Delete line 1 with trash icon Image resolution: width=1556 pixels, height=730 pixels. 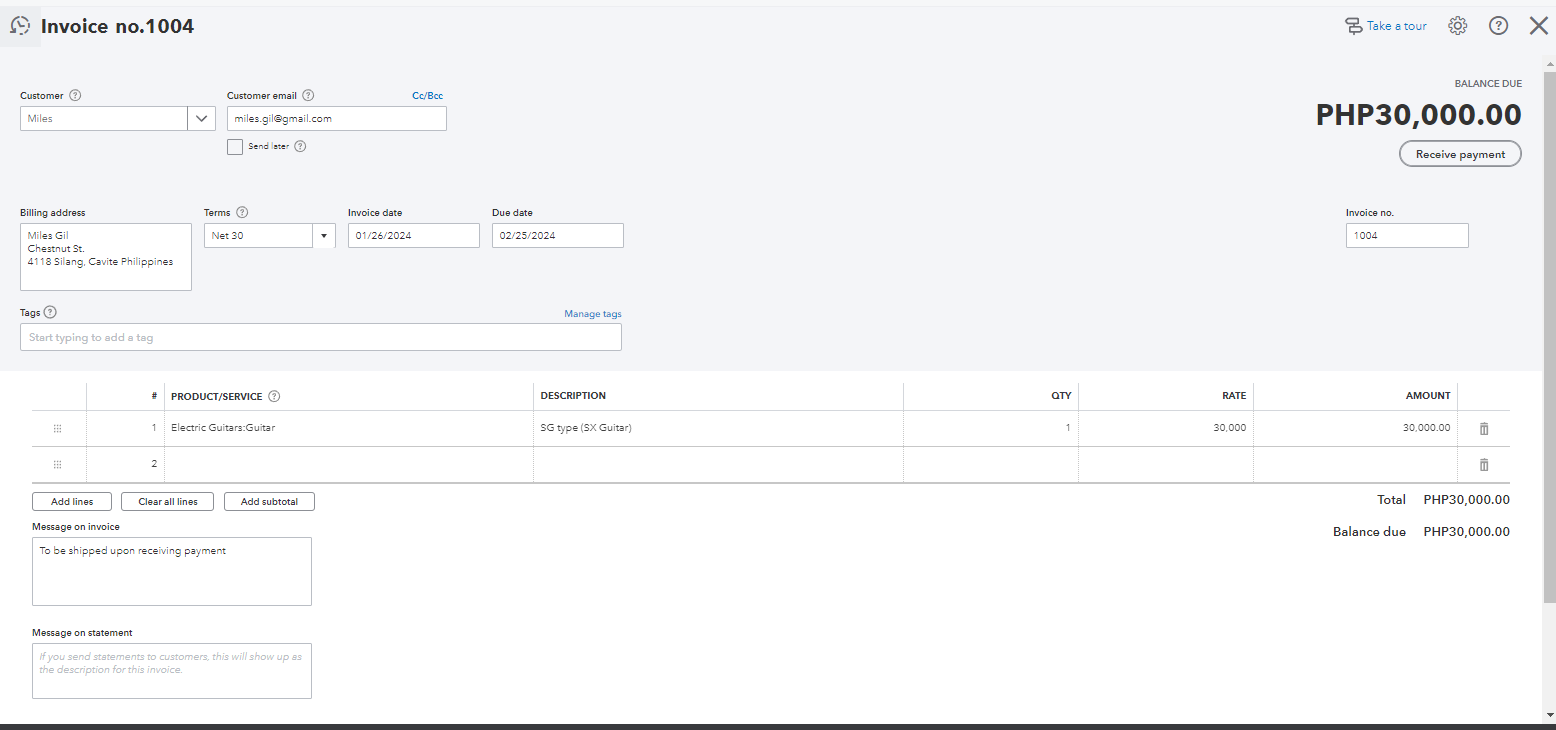pos(1484,428)
